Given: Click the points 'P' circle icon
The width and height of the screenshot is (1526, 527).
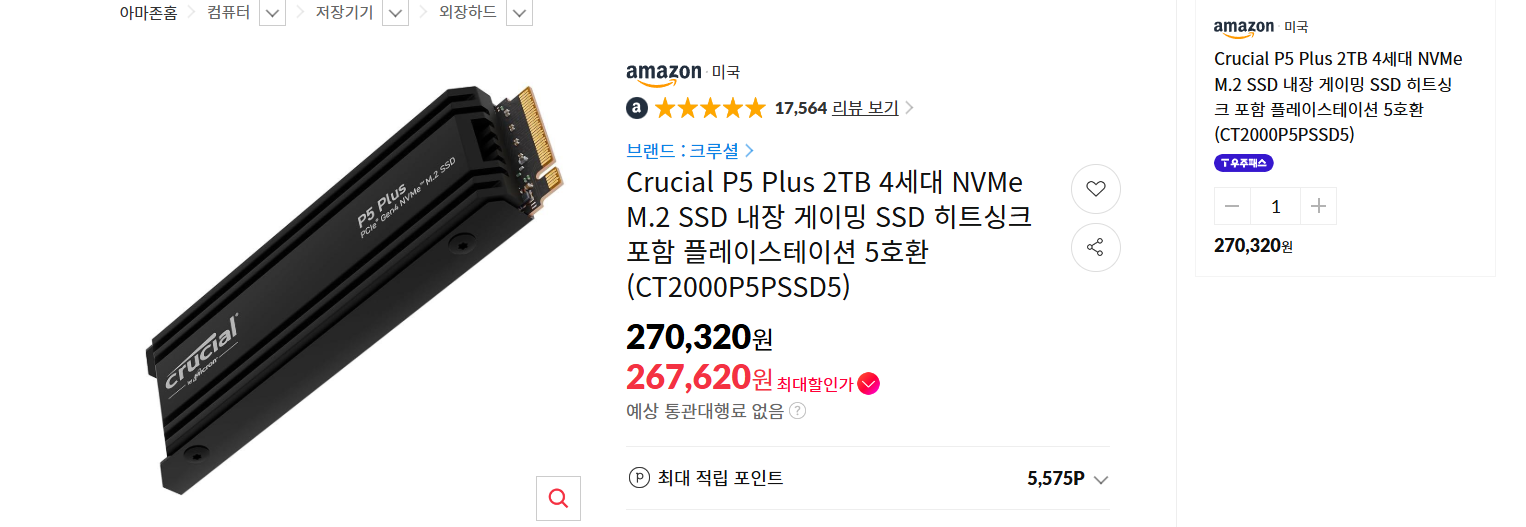Looking at the screenshot, I should click(638, 478).
